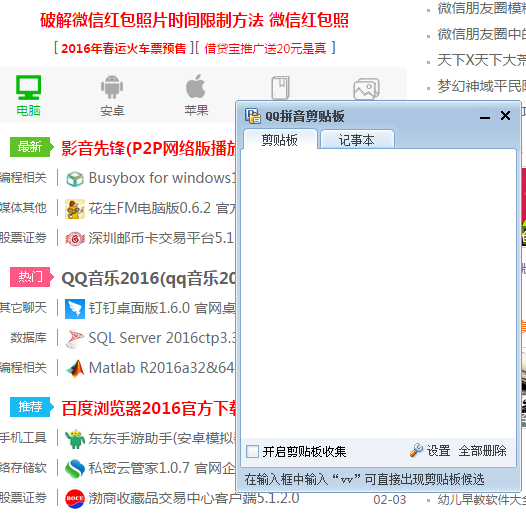Viewport: 526px width, 519px height.
Task: Close the QQ拼音剪贴板 window
Action: [x=505, y=116]
